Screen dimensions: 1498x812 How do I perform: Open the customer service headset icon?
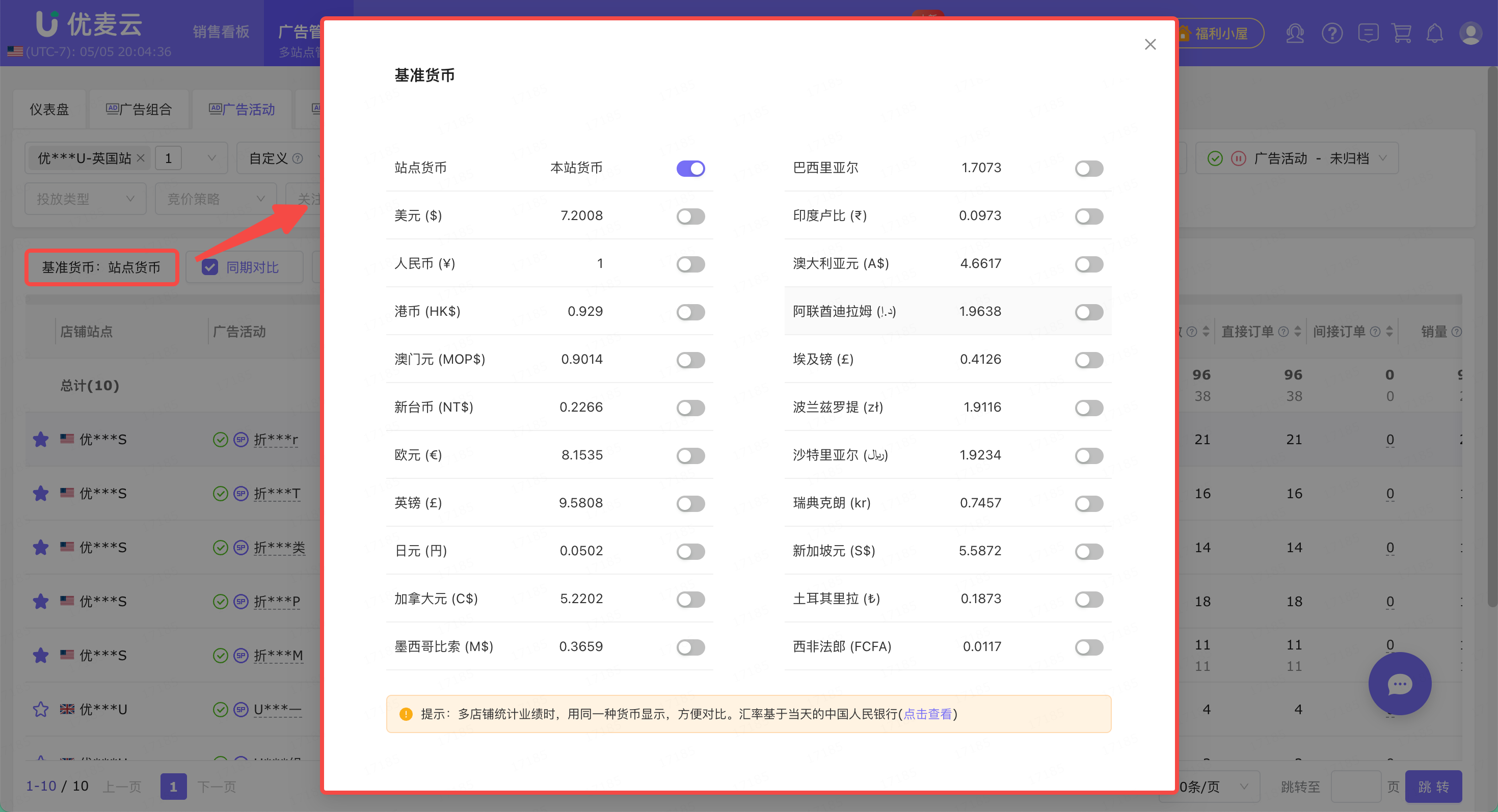1295,33
